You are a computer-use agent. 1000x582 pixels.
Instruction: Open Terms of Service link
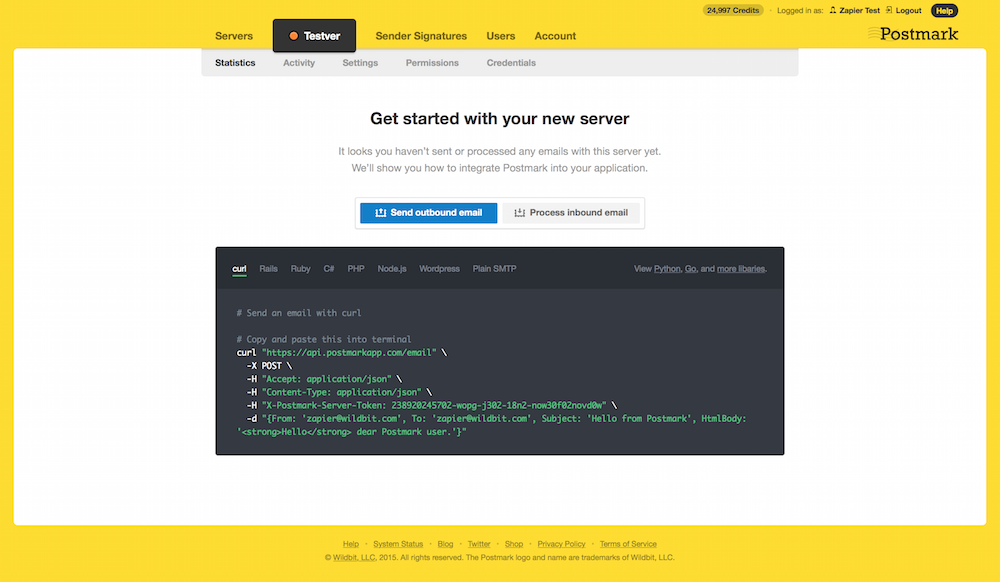[628, 544]
